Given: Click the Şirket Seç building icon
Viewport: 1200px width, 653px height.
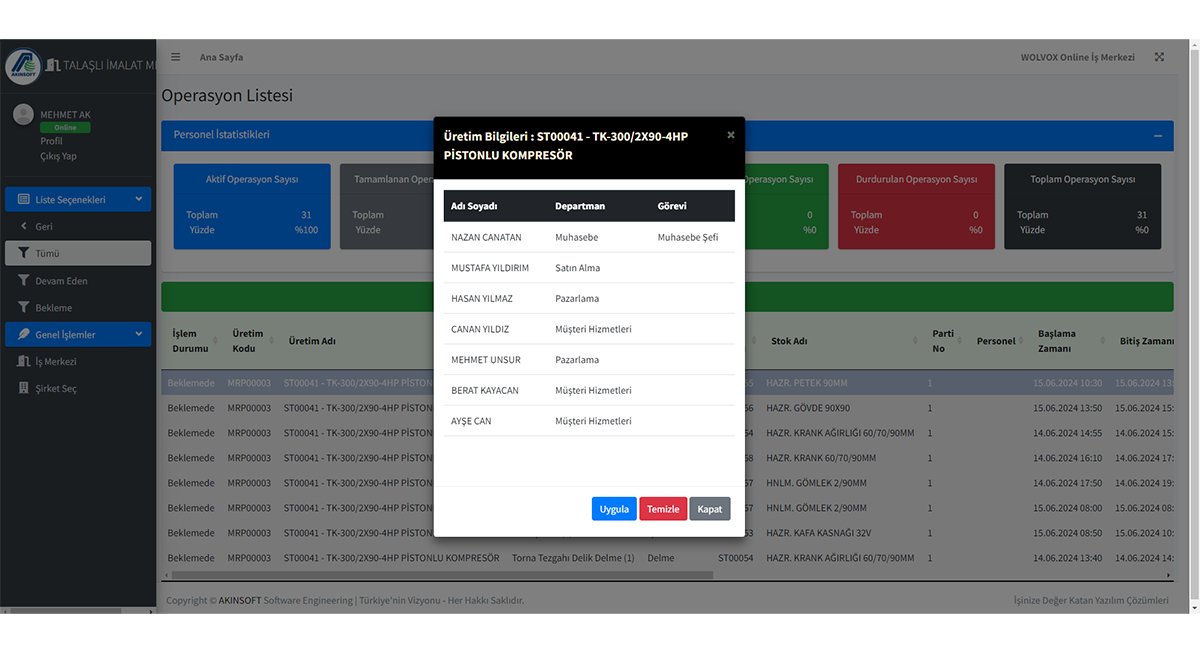Looking at the screenshot, I should coord(24,388).
